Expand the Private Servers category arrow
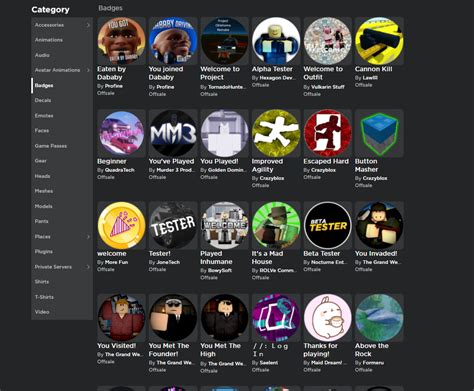Screen dimensions: 474x391 click(88, 267)
